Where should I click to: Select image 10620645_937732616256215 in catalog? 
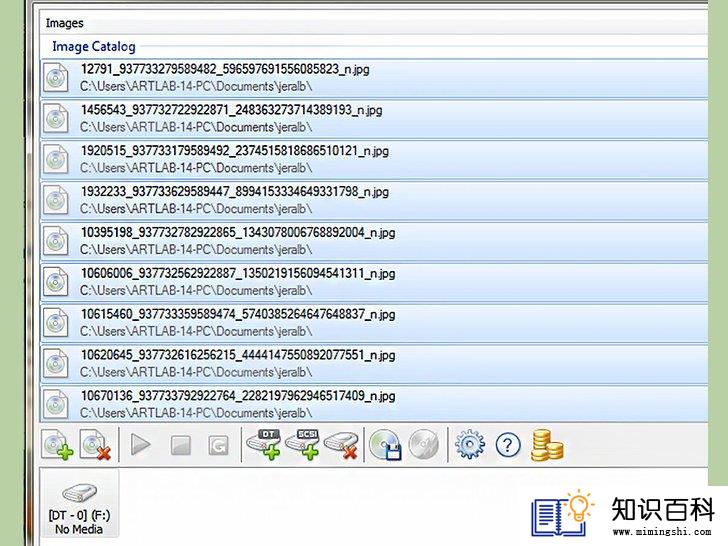[374, 364]
